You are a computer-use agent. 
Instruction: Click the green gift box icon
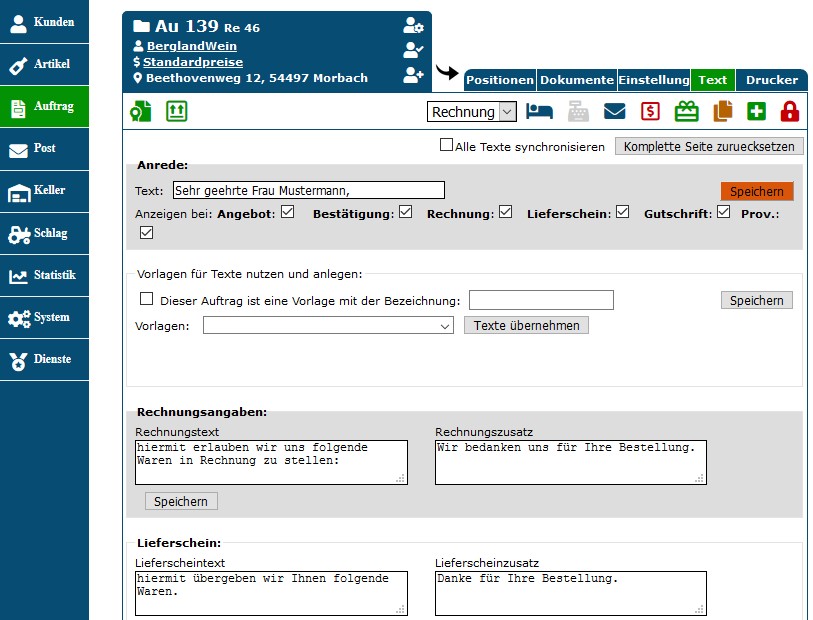[x=686, y=112]
